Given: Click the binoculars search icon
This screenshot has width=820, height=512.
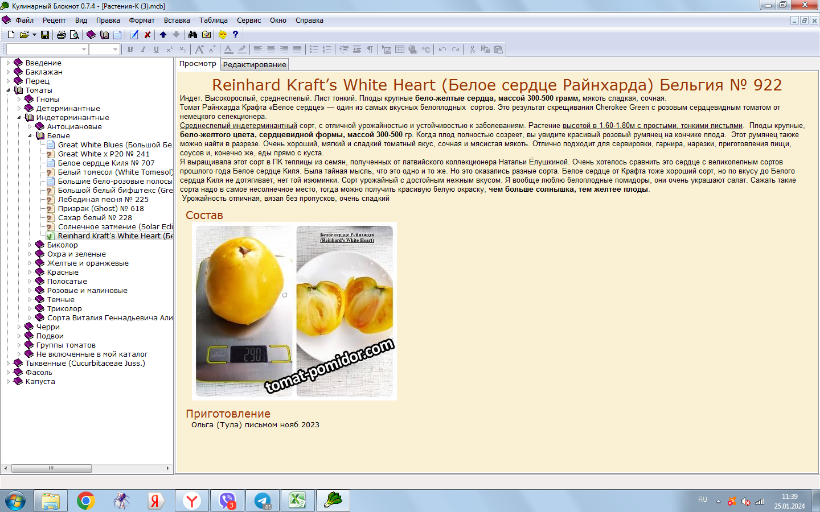Looking at the screenshot, I should pos(193,35).
